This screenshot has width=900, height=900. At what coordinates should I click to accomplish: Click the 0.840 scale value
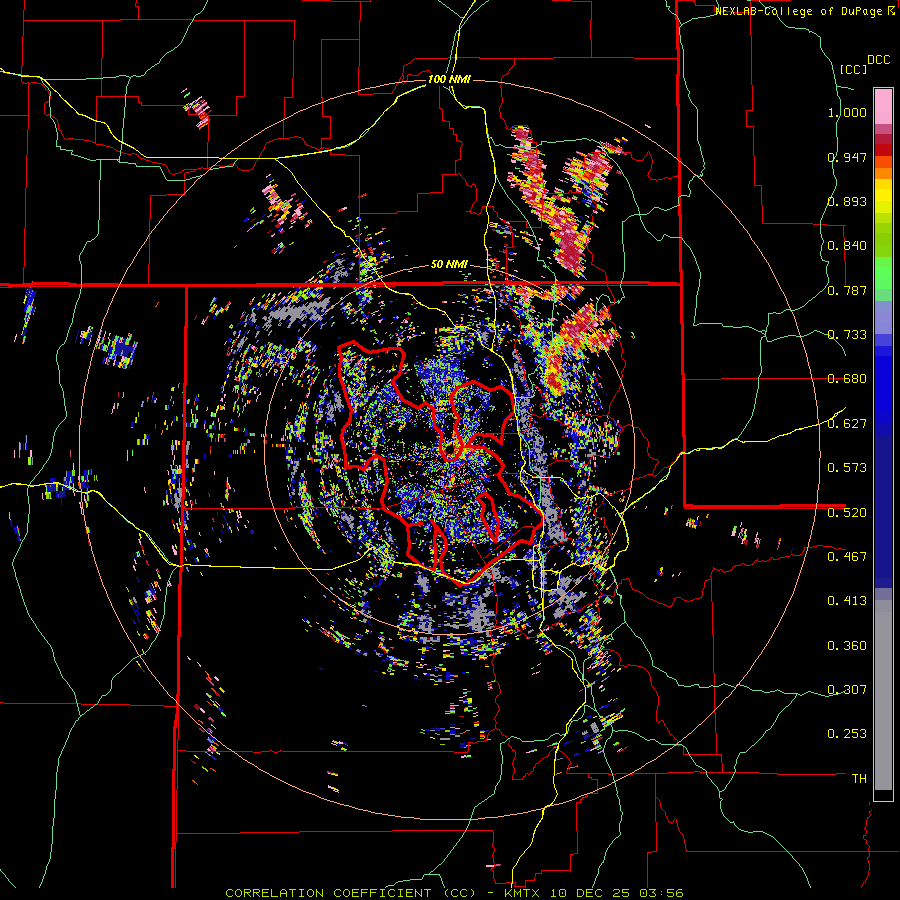pyautogui.click(x=847, y=246)
